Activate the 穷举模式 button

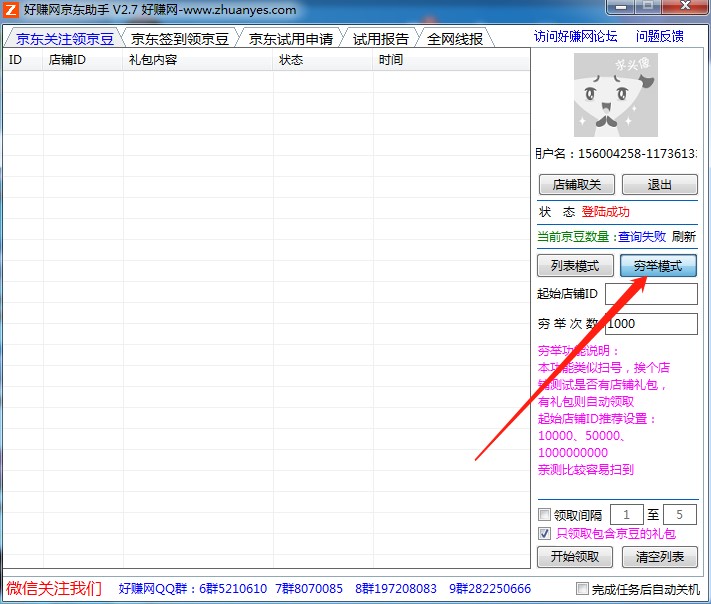pos(658,266)
